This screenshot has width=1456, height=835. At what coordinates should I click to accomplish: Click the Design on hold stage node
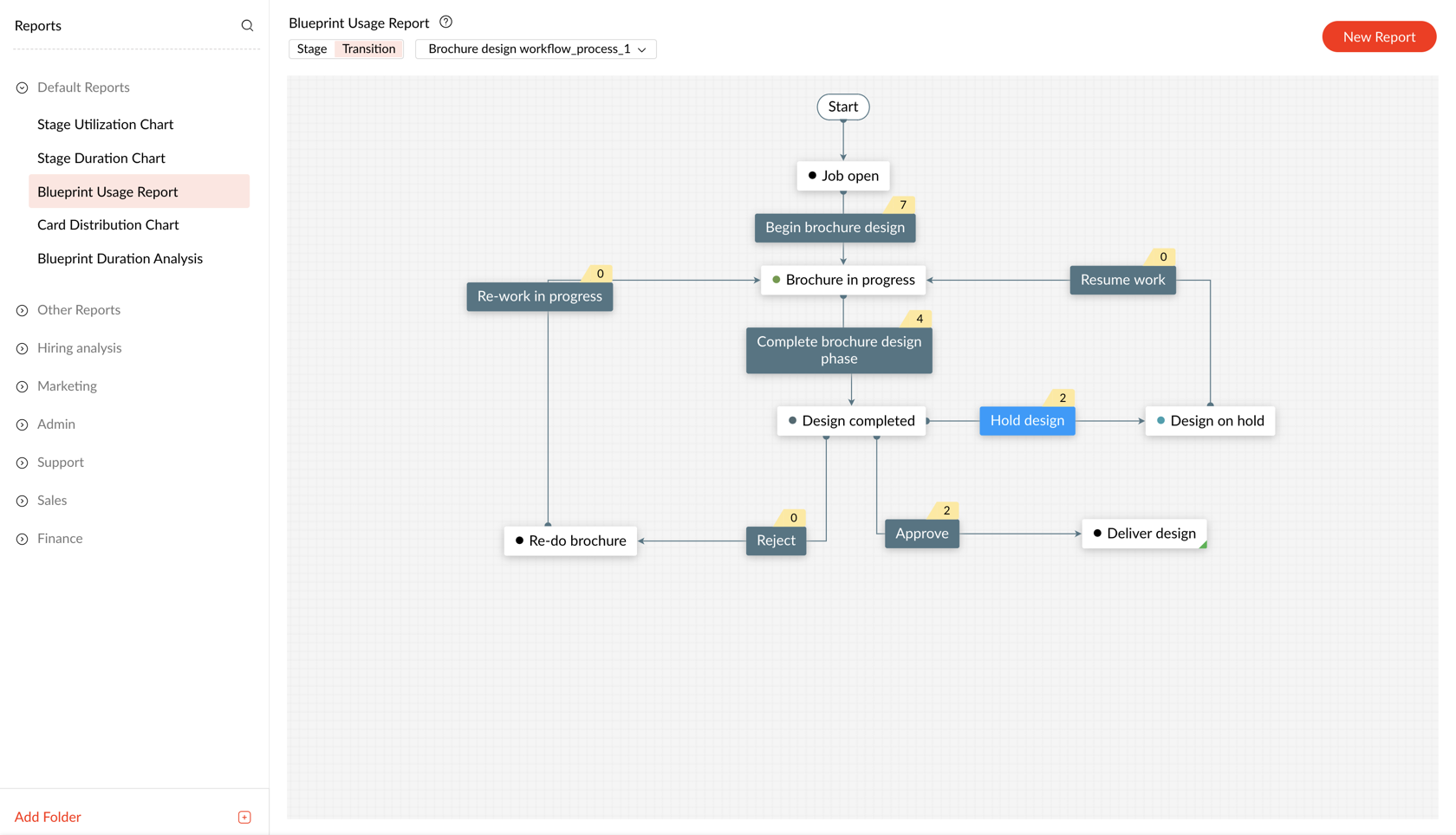(x=1210, y=421)
